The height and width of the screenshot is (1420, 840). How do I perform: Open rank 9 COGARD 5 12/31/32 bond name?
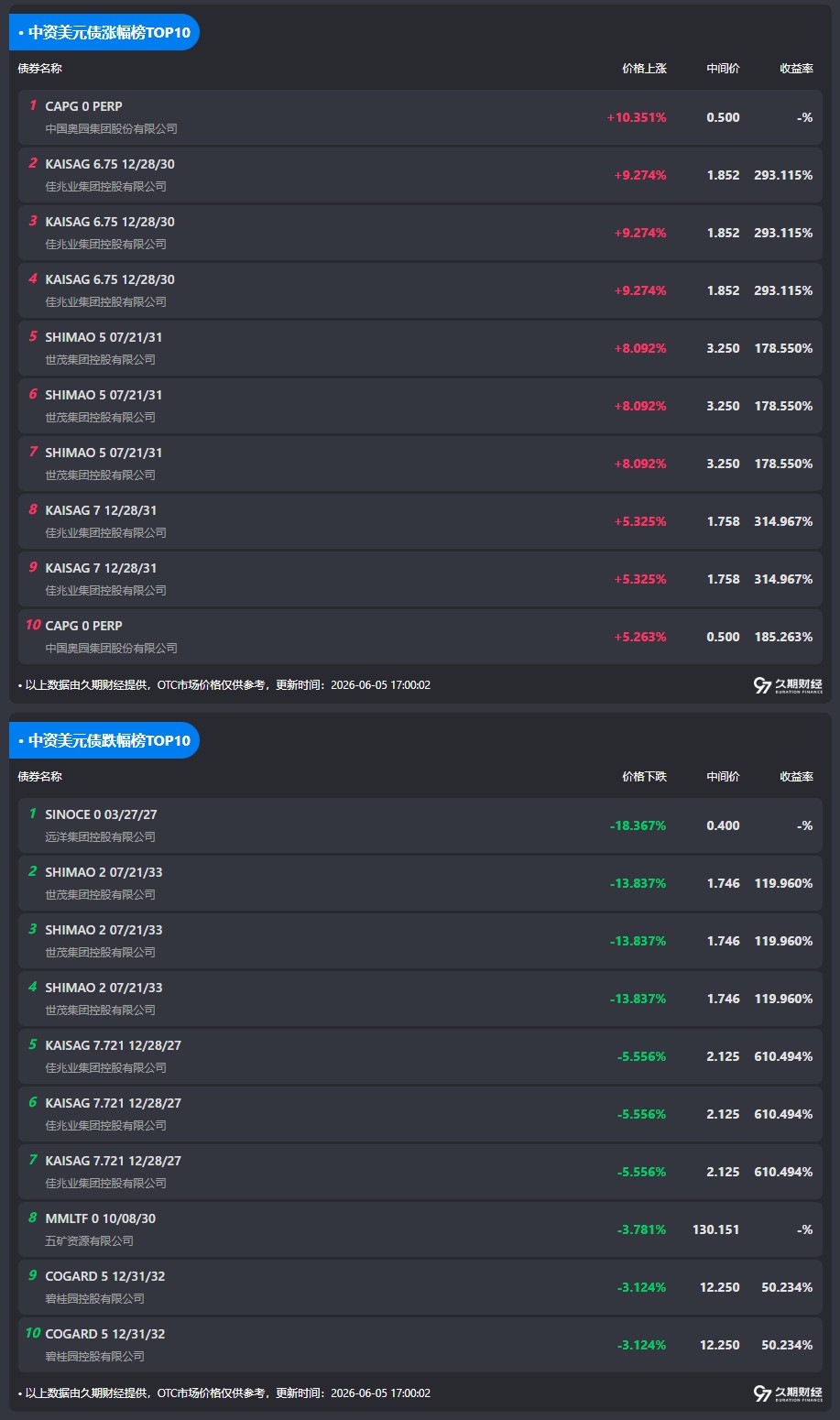(105, 1276)
